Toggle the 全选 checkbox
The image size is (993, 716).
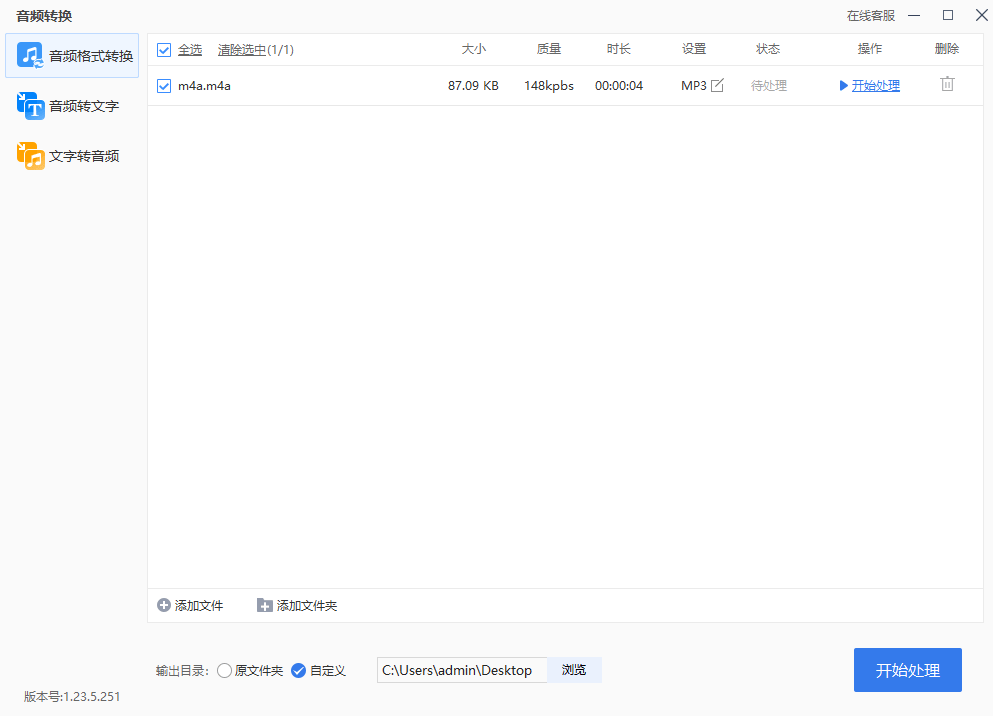163,48
